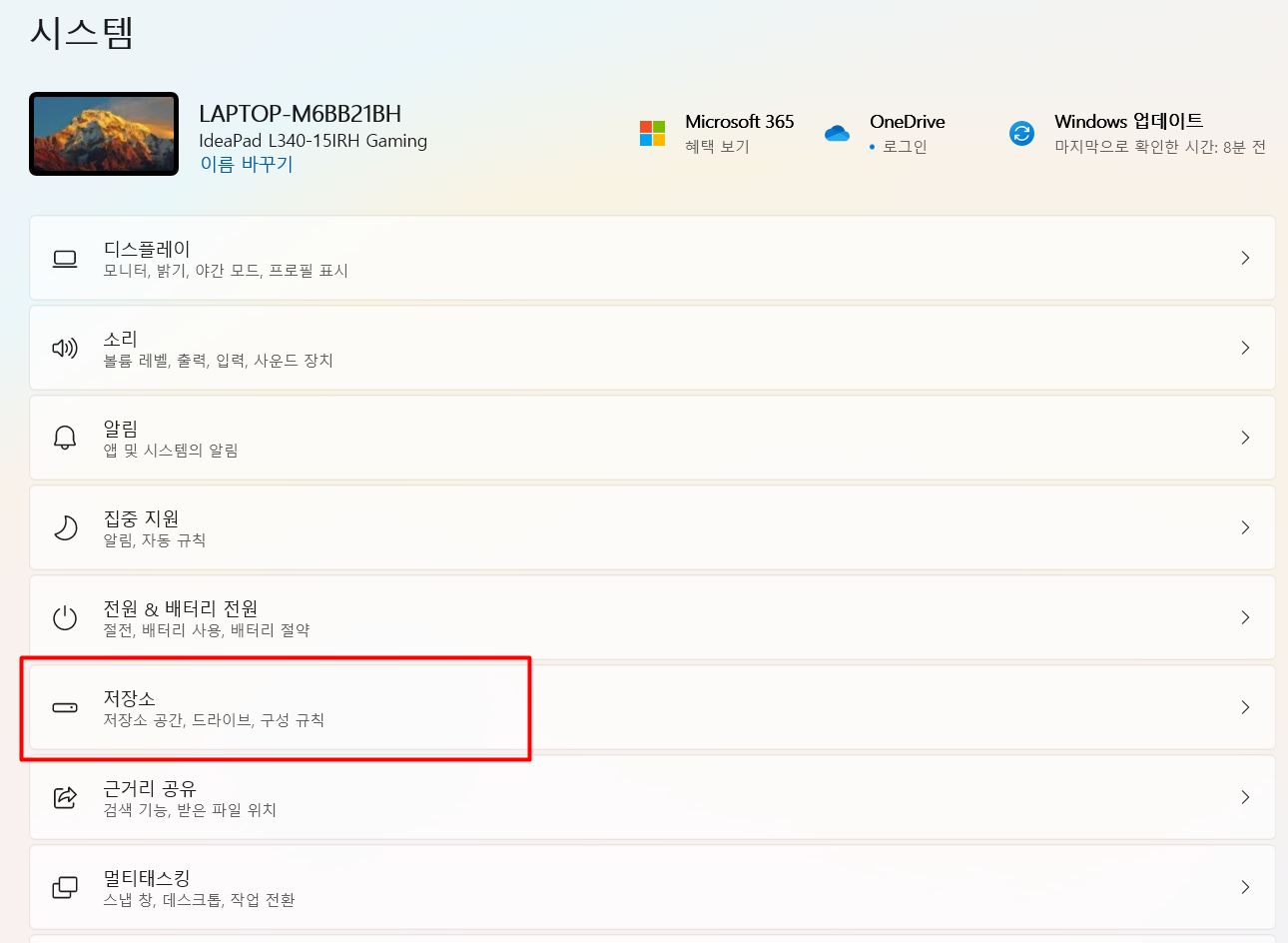Image resolution: width=1288 pixels, height=943 pixels.
Task: Click 스냅 창, 데스크톱 description
Action: coord(200,900)
